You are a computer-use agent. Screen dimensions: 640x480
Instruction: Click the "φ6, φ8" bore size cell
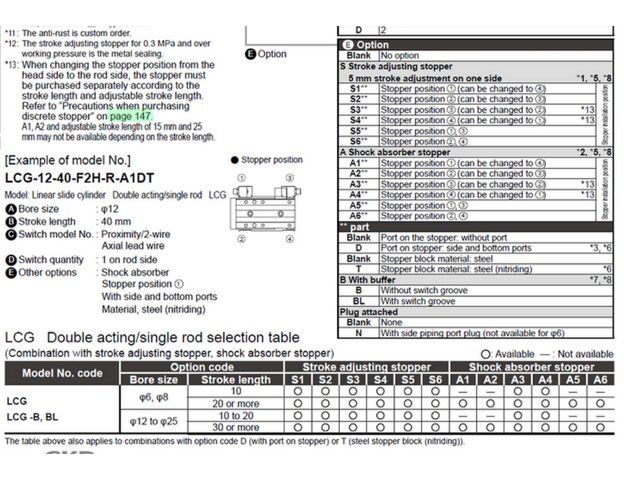pos(153,397)
